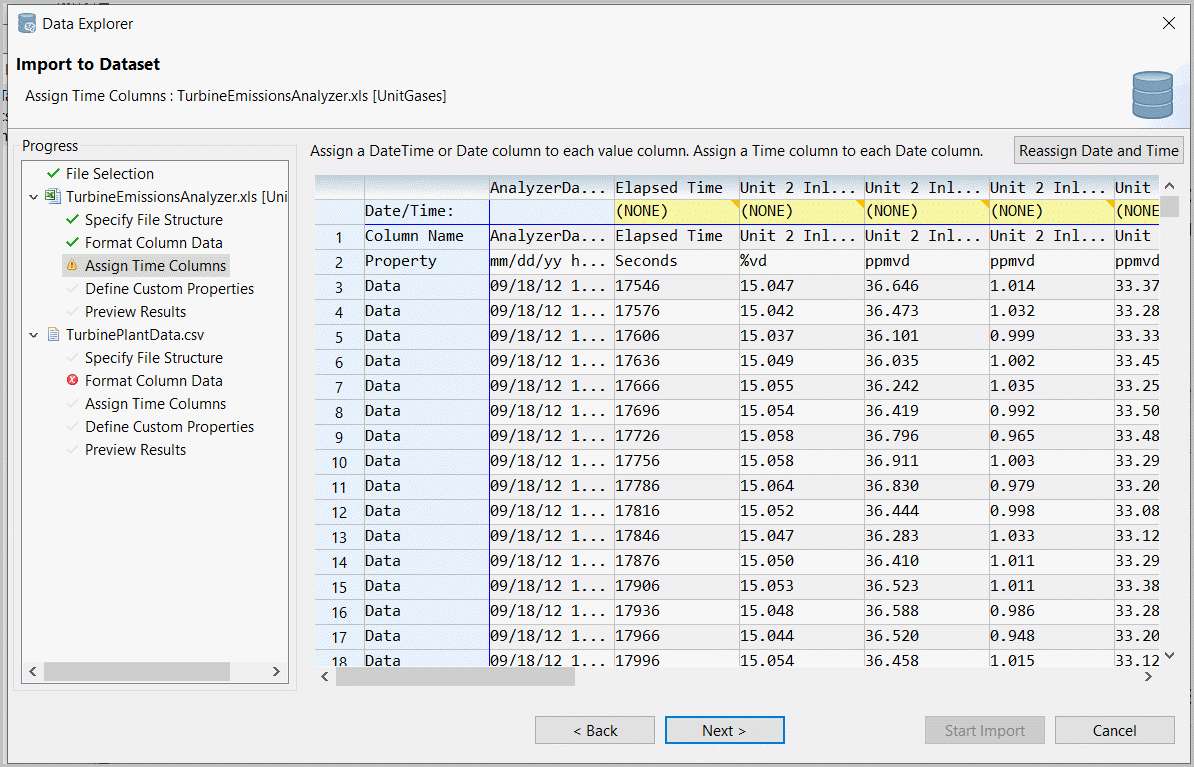Click the Next > button
This screenshot has width=1194, height=767.
[724, 731]
